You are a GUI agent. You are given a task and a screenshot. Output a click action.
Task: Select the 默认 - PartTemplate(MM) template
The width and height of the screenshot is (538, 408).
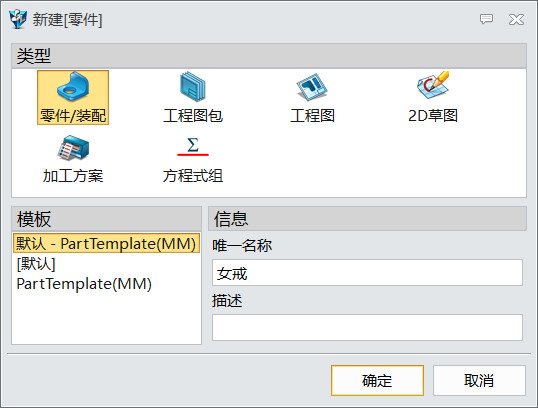coord(106,243)
